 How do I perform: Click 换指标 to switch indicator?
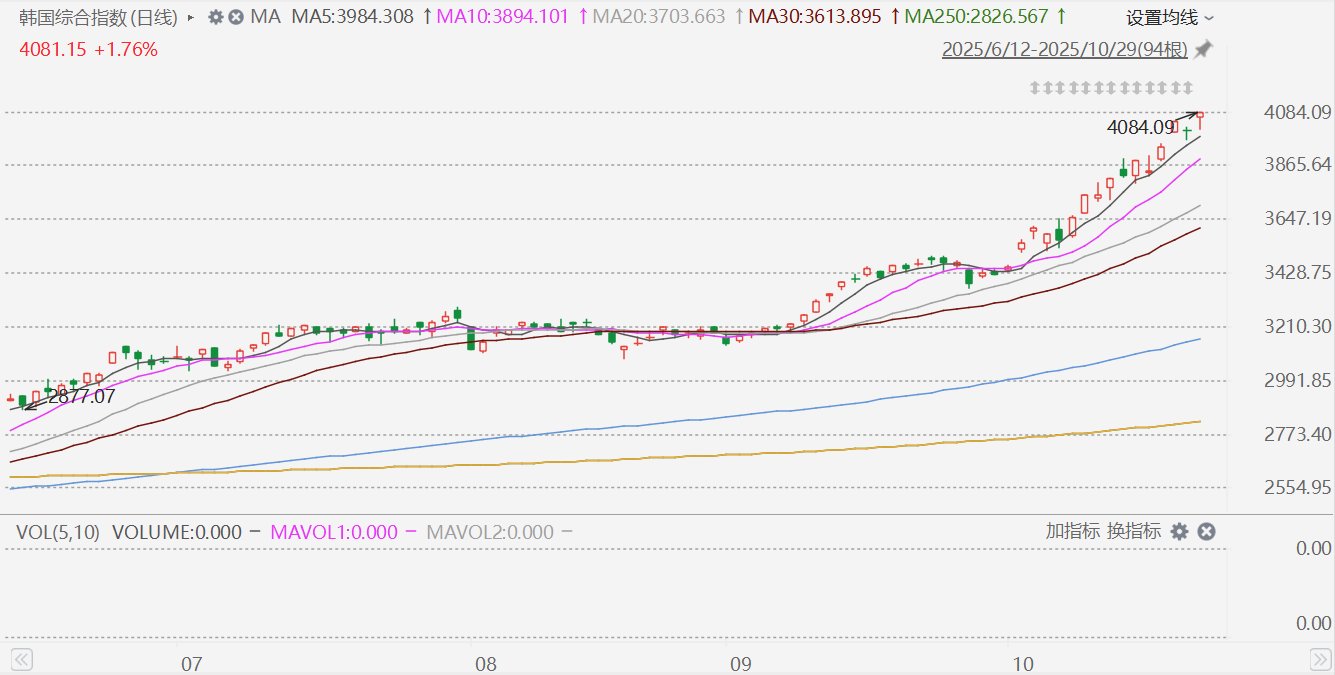click(x=1134, y=532)
